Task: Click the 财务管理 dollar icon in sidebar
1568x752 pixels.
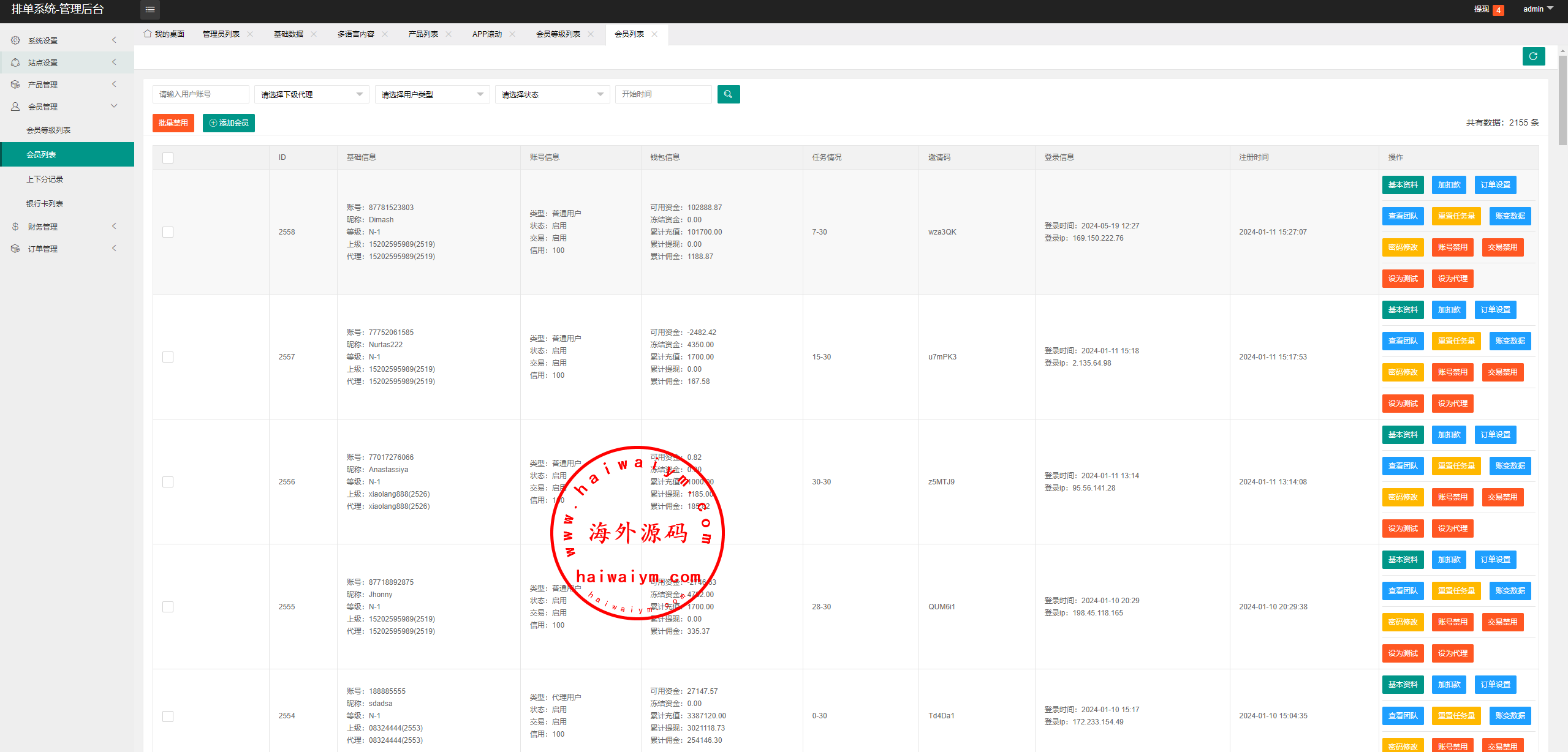Action: (x=15, y=227)
